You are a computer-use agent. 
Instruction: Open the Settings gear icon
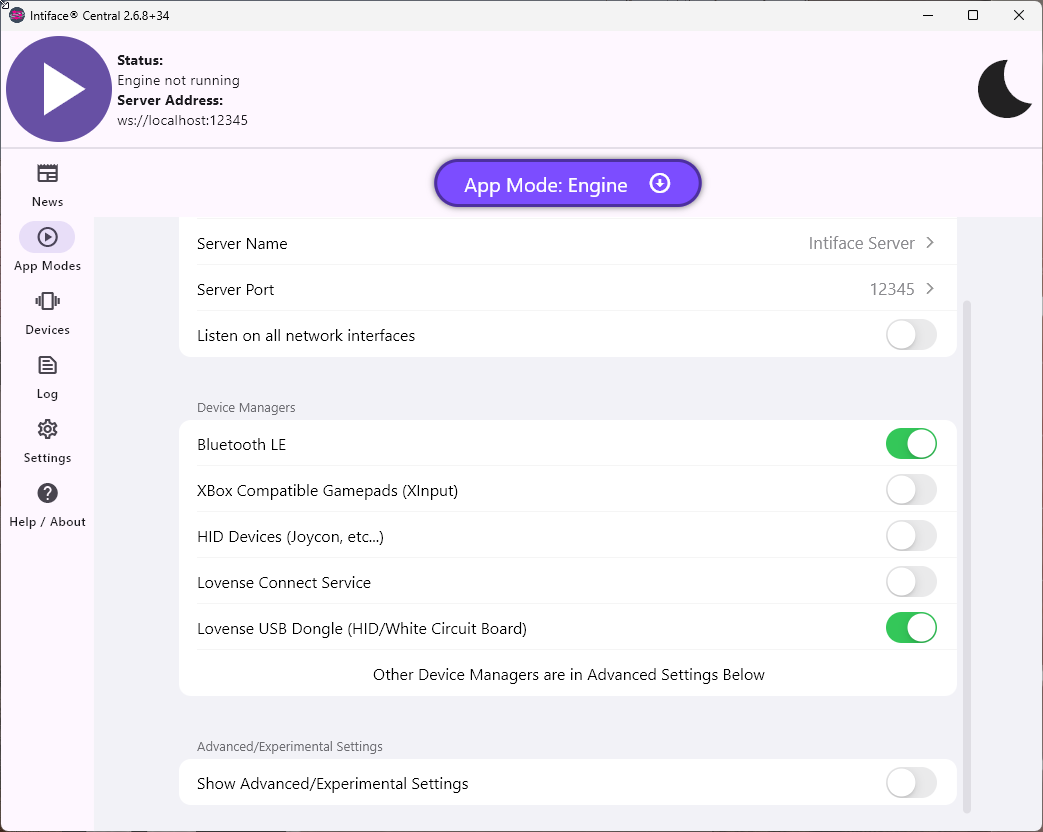click(47, 430)
